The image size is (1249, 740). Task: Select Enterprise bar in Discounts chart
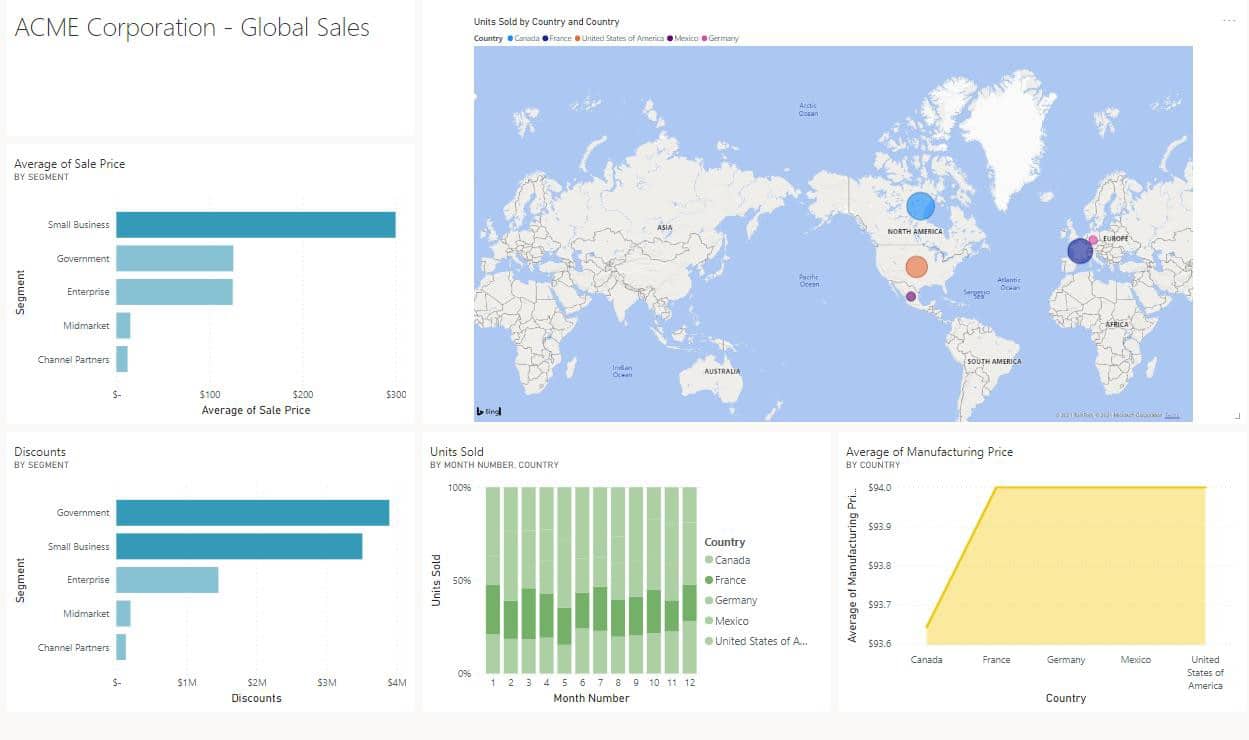click(x=167, y=580)
